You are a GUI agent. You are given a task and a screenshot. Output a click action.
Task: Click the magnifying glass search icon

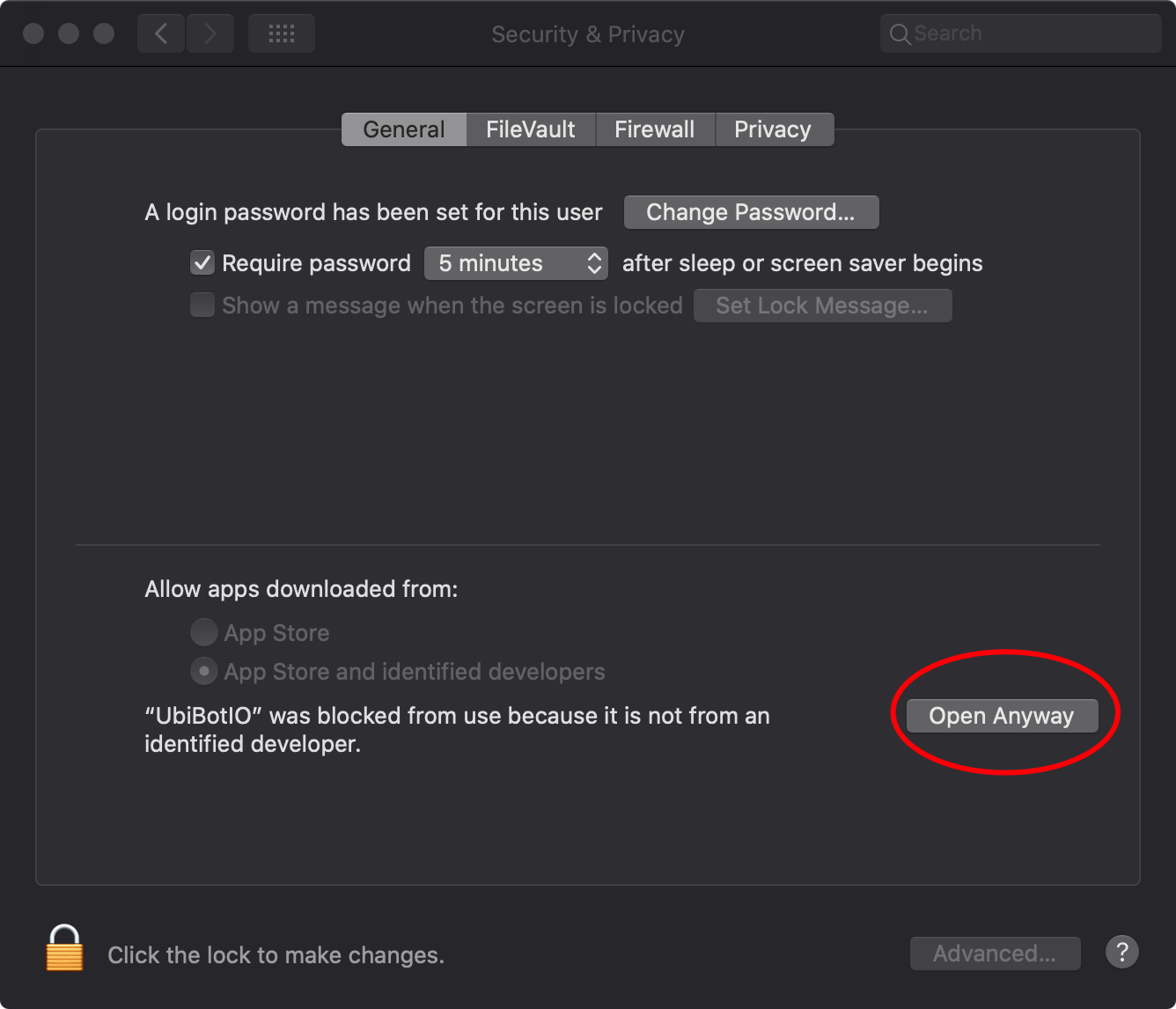point(900,34)
